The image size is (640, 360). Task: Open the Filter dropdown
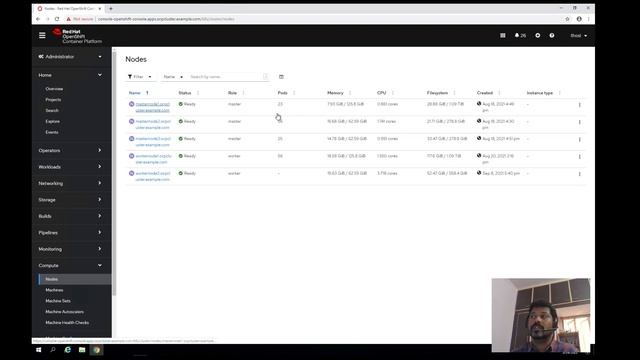coord(140,77)
